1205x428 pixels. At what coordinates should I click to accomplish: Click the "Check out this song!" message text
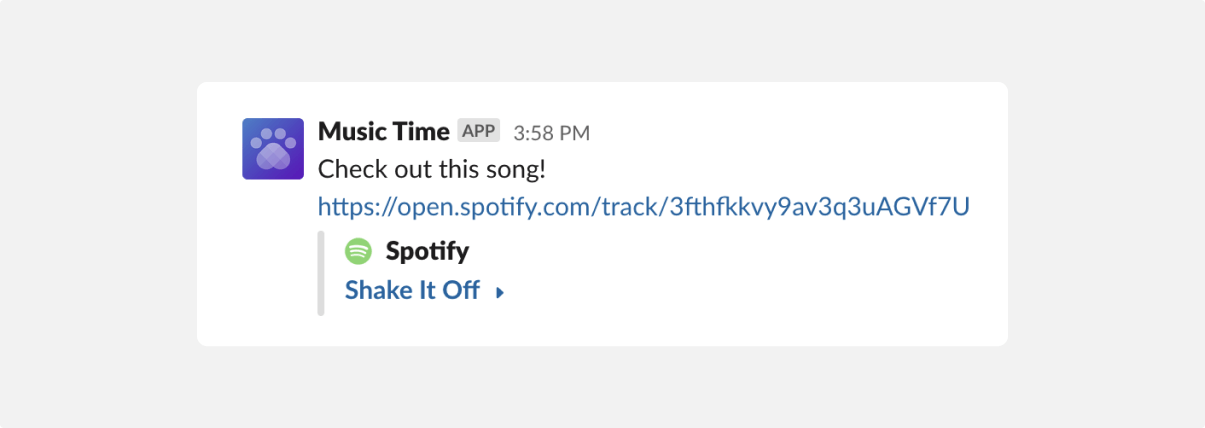[x=432, y=169]
